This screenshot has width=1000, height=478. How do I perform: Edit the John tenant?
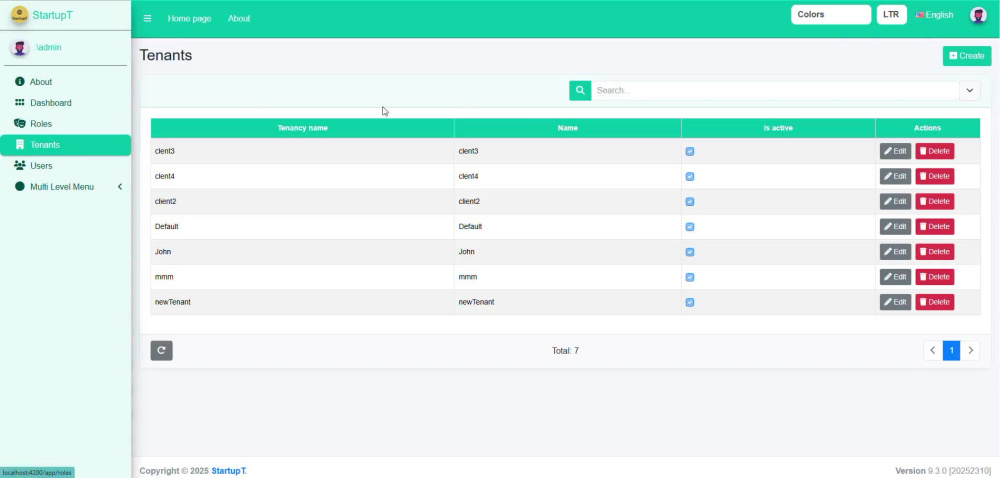(x=895, y=252)
